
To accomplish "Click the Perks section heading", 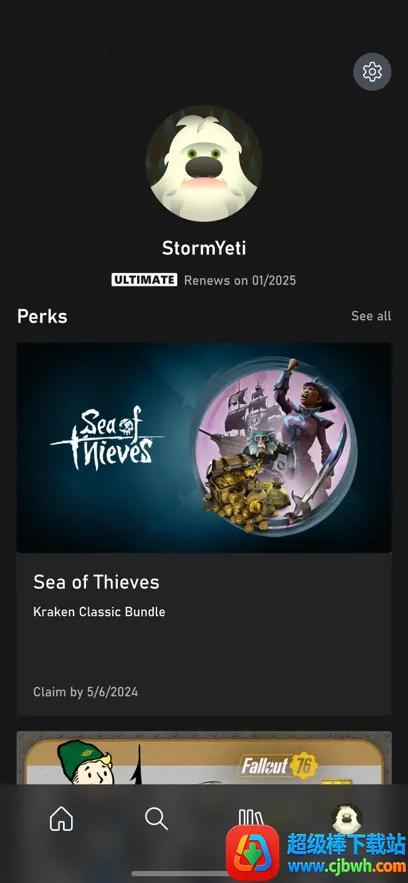I will 42,316.
